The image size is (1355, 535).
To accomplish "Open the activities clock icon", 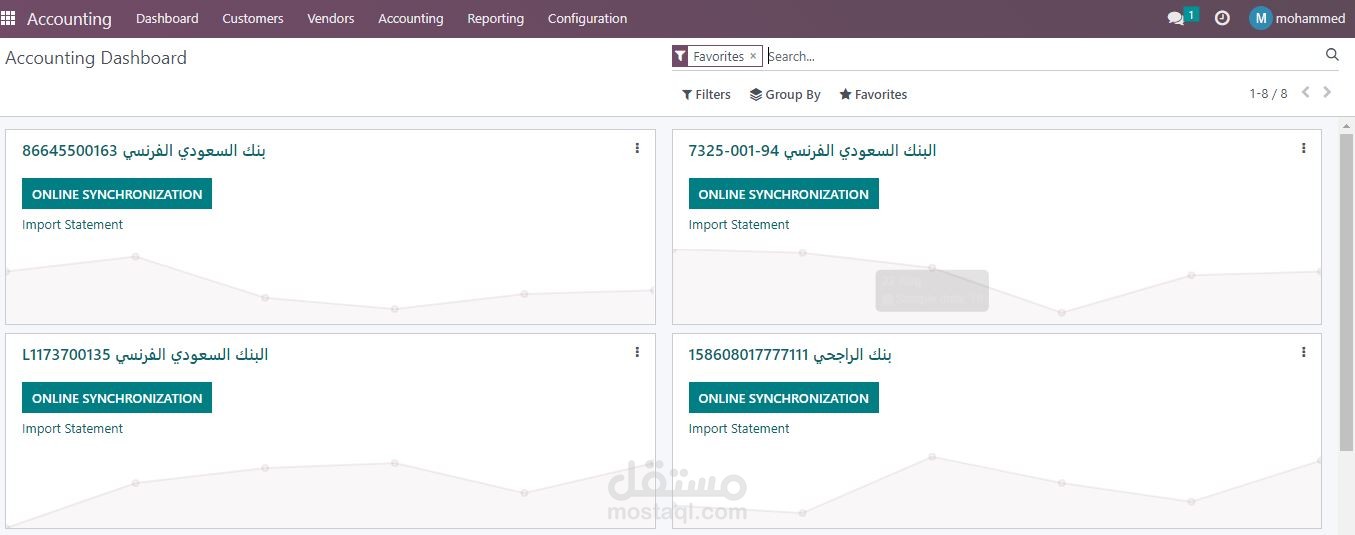I will [x=1222, y=18].
